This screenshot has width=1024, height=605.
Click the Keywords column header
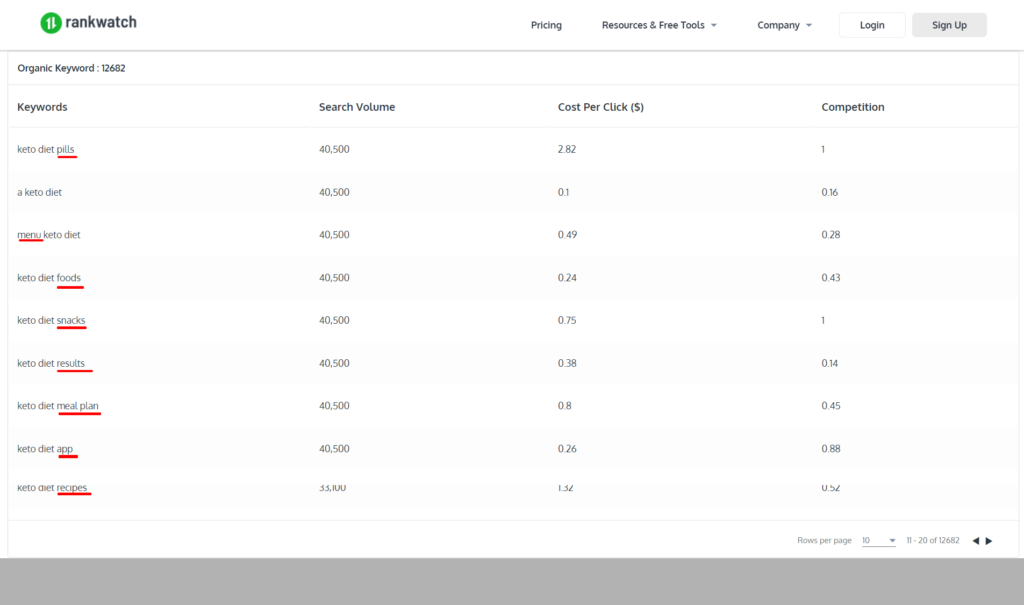42,107
